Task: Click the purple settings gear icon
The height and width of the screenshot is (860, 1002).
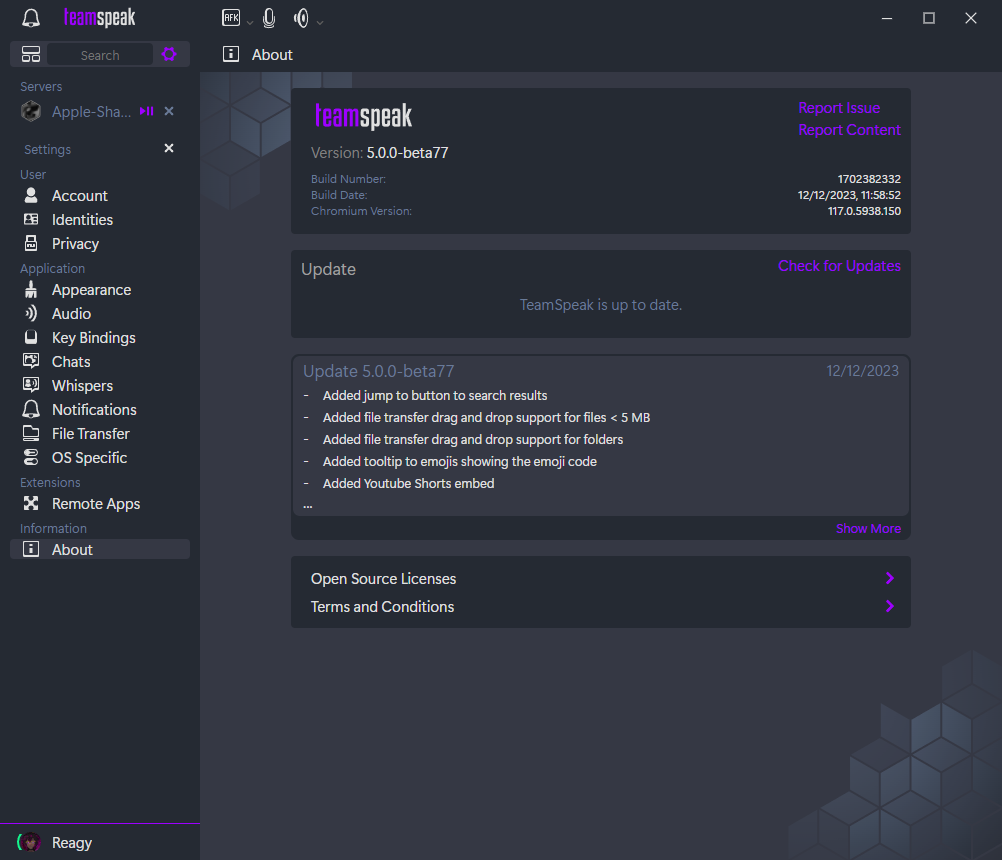Action: tap(169, 54)
